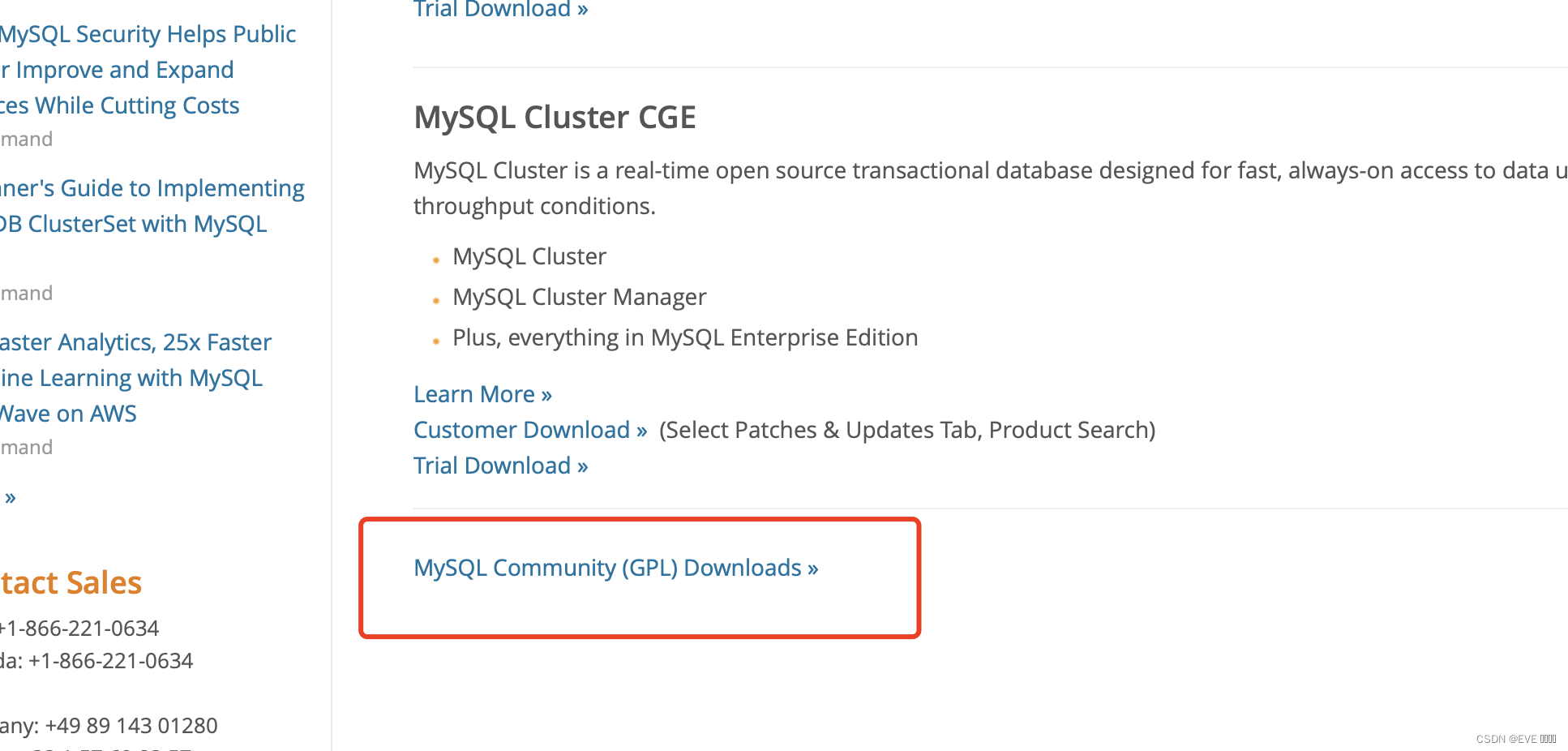
Task: Click the standalone chevron link in the sidebar
Action: point(10,496)
